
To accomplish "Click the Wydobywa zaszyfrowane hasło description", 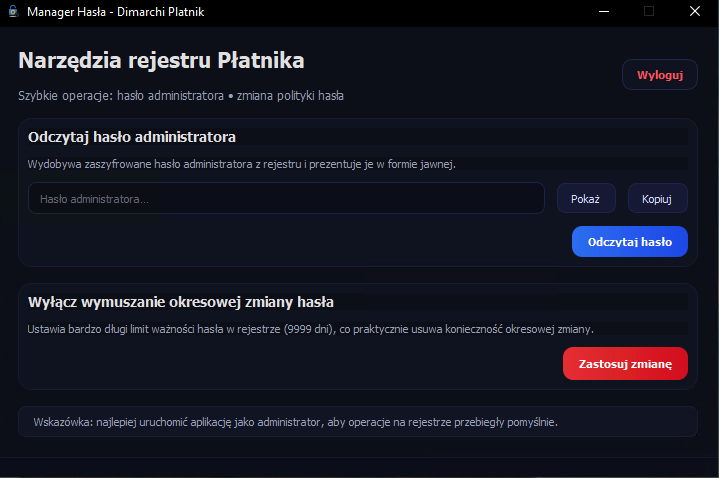I will click(241, 164).
